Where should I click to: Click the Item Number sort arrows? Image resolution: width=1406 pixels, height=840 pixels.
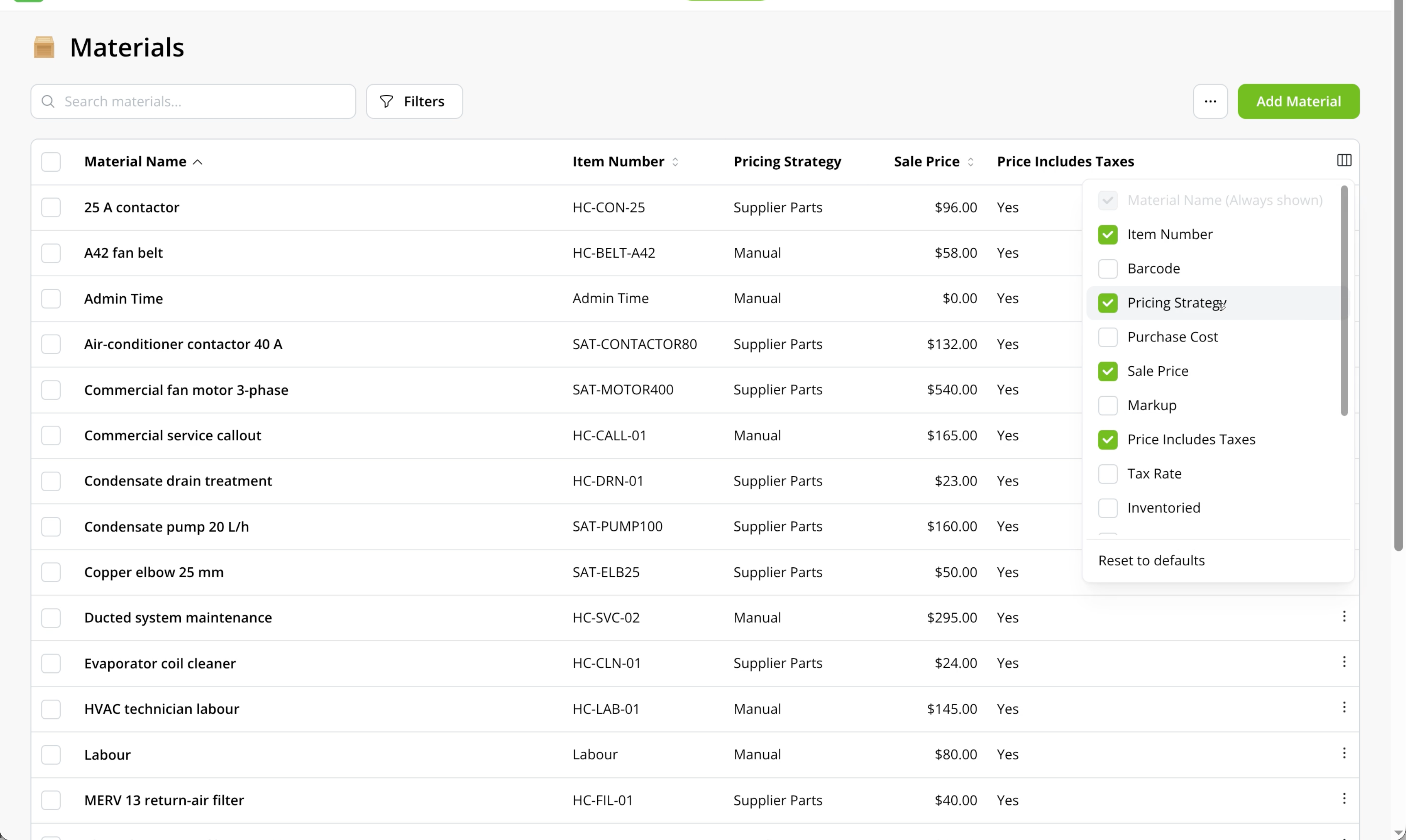675,162
